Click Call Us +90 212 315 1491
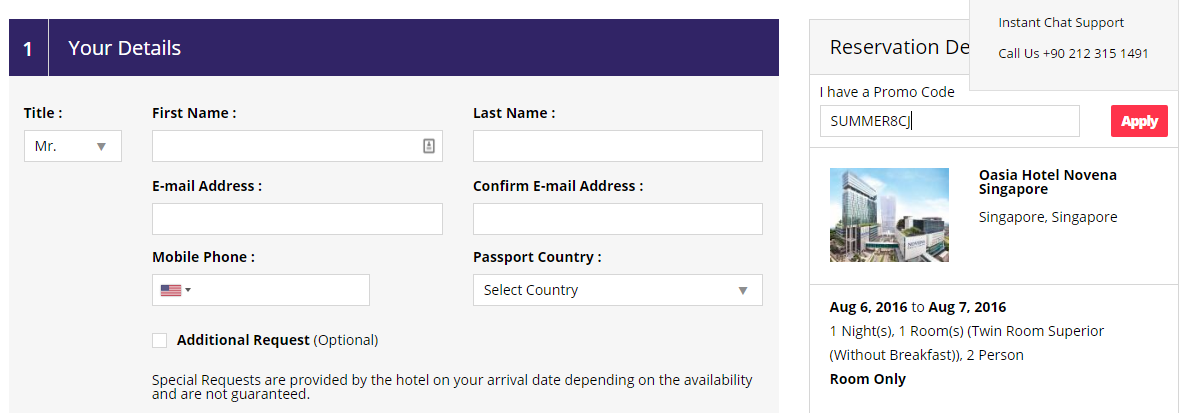1186x413 pixels. click(1073, 53)
